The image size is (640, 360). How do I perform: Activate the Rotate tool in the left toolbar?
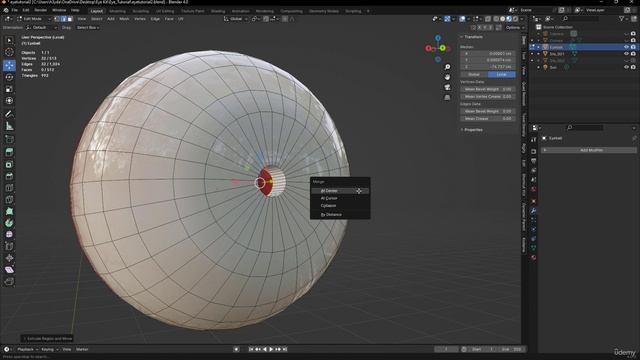[x=9, y=77]
